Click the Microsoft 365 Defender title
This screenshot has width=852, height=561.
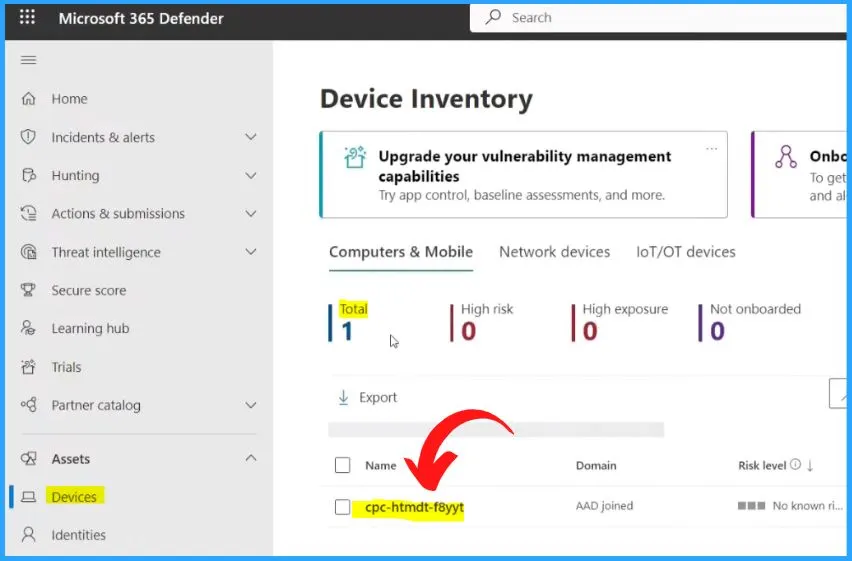point(141,18)
